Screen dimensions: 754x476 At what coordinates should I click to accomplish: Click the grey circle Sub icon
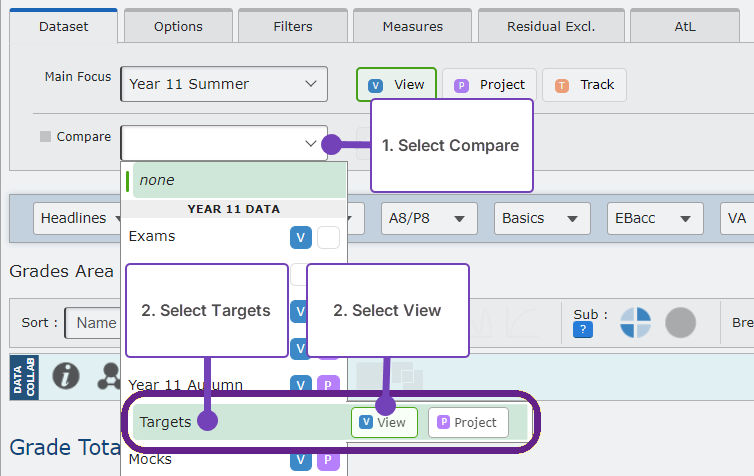pos(680,323)
